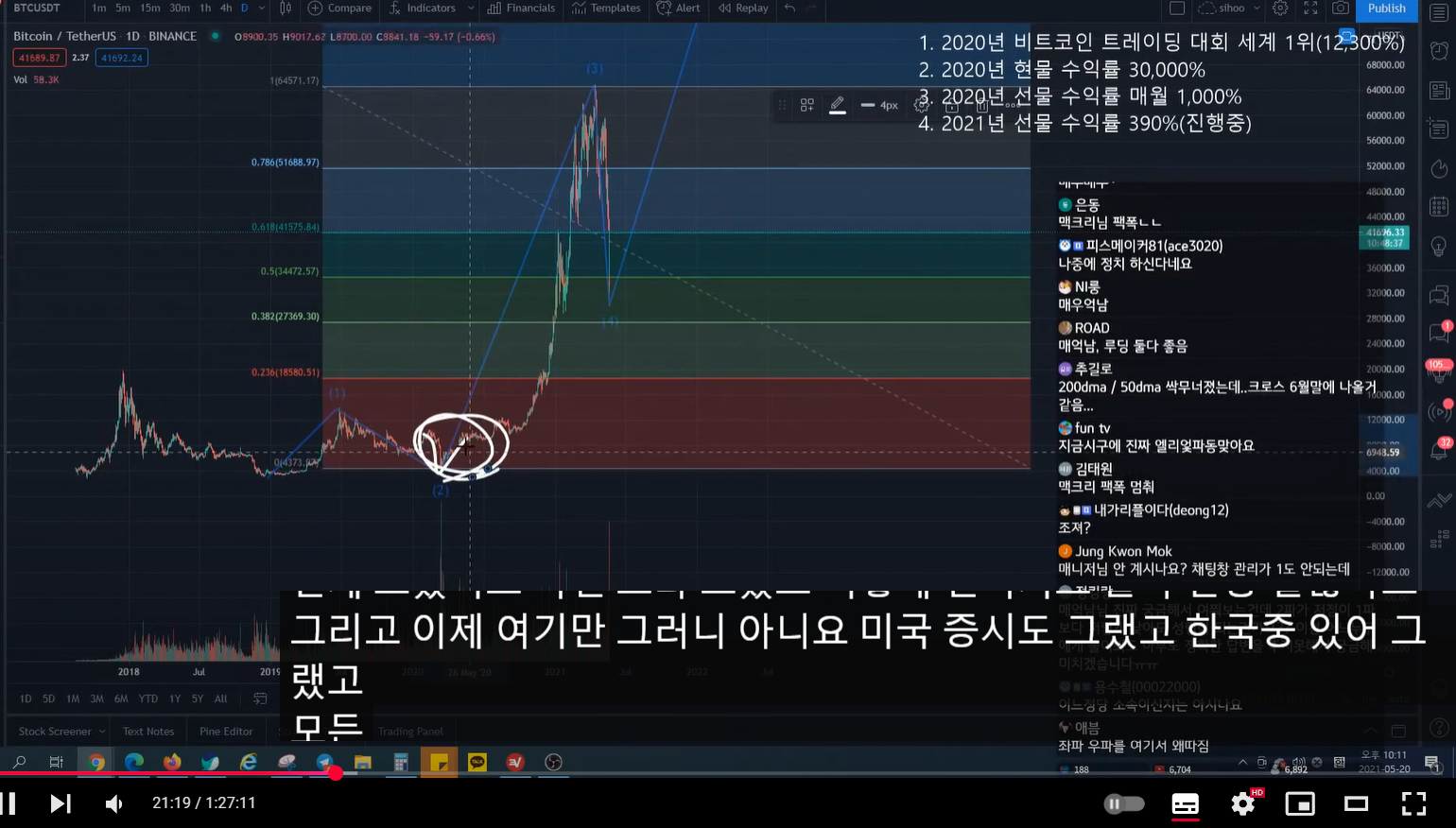Switch to theater mode
This screenshot has height=828, width=1456.
click(1357, 803)
